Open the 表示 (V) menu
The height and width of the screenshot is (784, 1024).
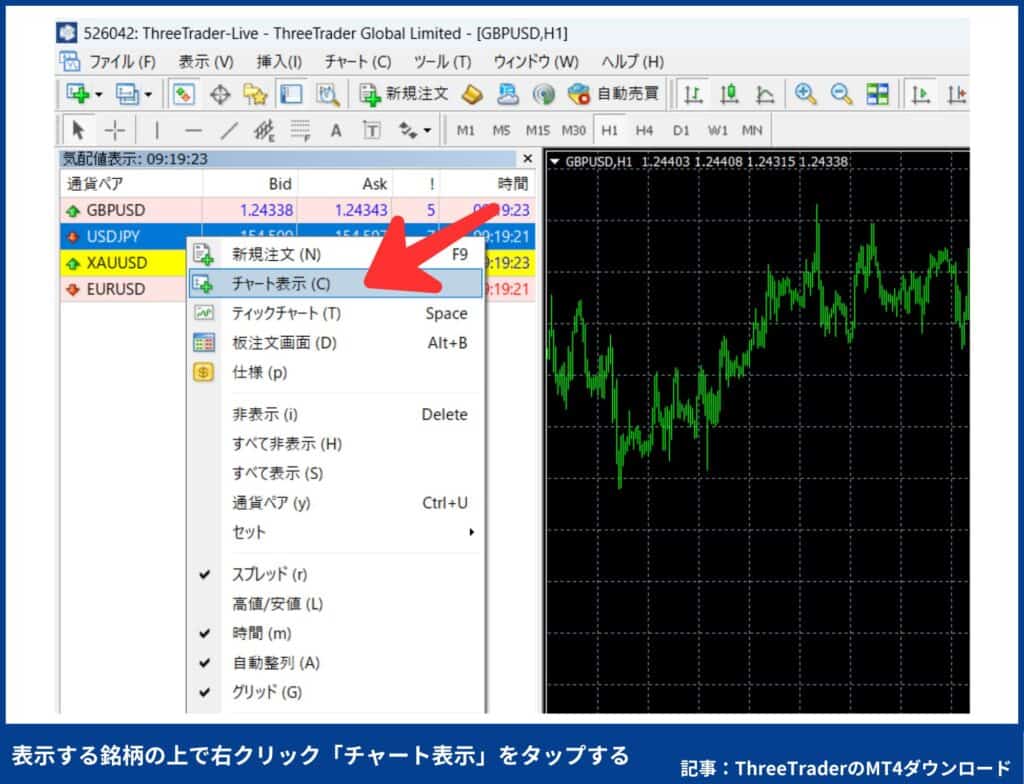206,62
